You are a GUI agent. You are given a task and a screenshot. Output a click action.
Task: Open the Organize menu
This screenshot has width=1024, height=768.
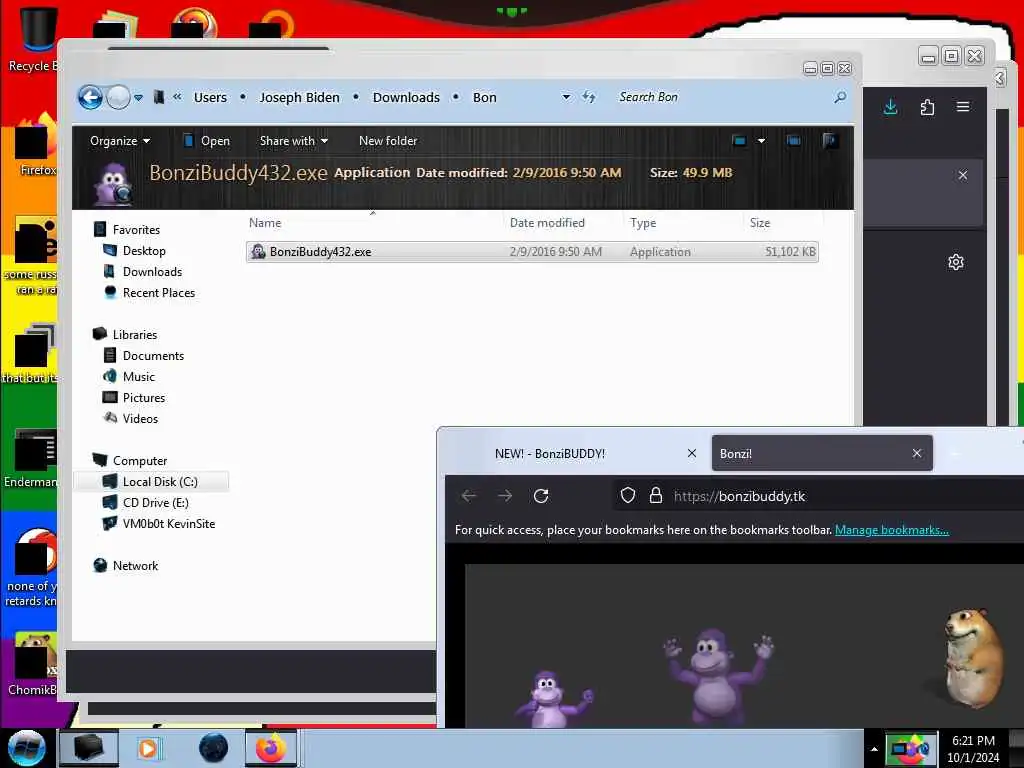pos(120,141)
